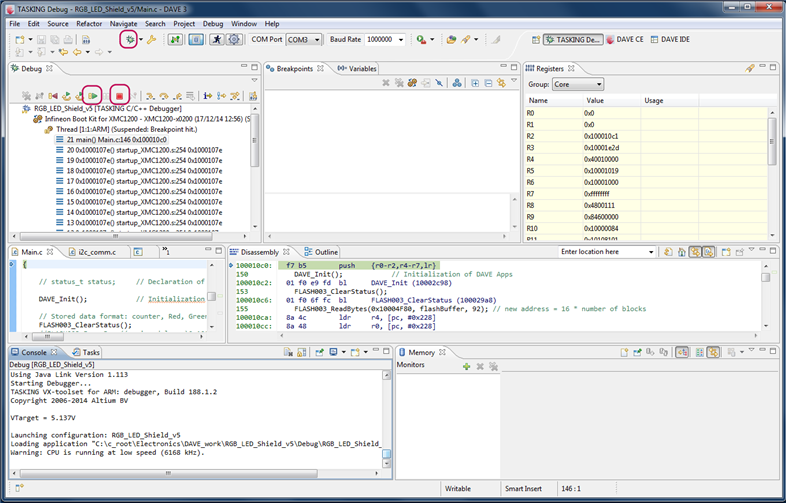
Task: Toggle the highlighted Memory pane layout button
Action: [x=682, y=352]
